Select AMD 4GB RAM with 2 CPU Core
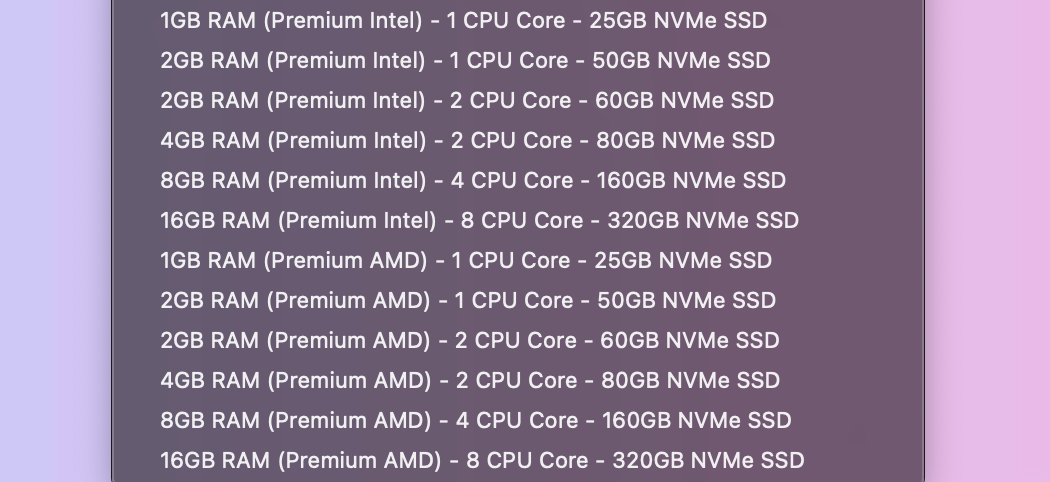The height and width of the screenshot is (482, 1050). 469,380
